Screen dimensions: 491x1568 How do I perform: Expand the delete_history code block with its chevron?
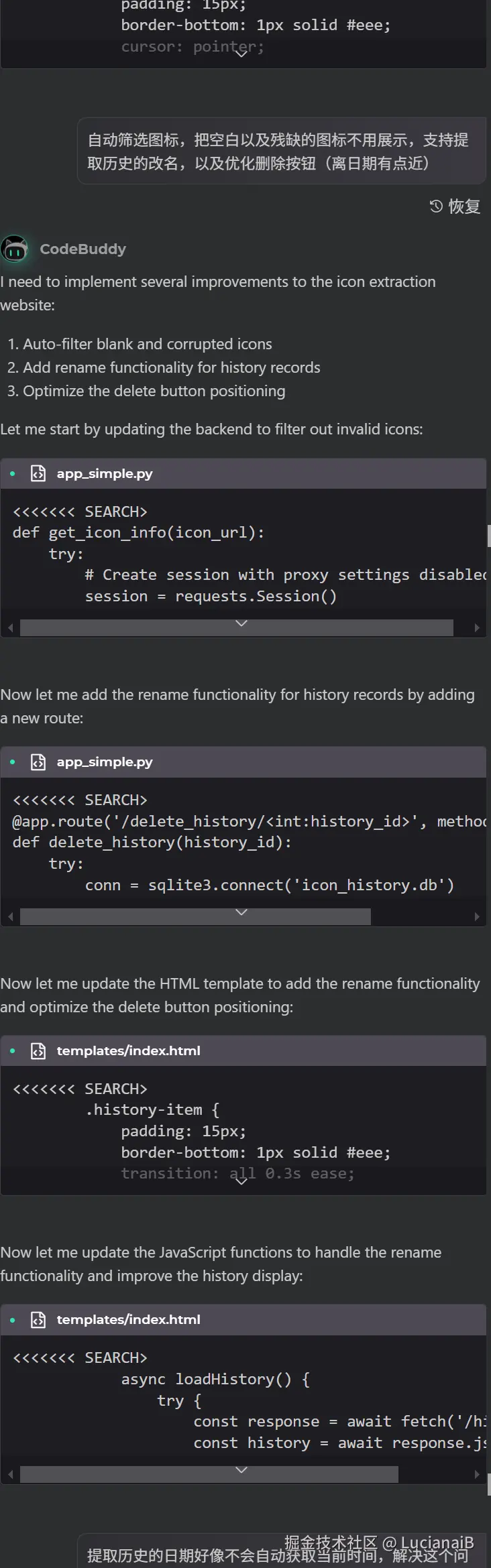(x=241, y=912)
